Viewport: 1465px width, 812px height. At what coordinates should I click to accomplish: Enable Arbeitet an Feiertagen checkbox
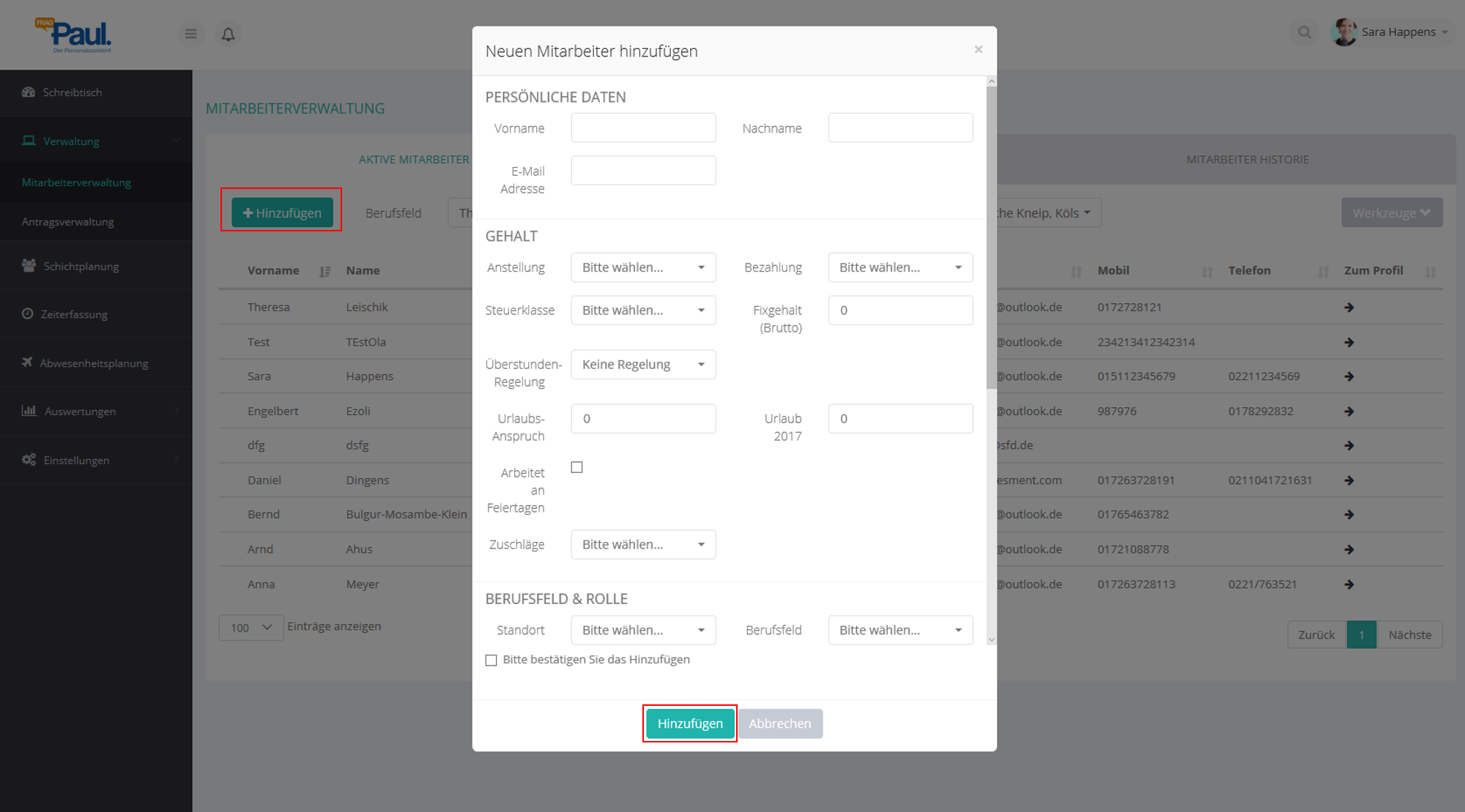click(576, 467)
